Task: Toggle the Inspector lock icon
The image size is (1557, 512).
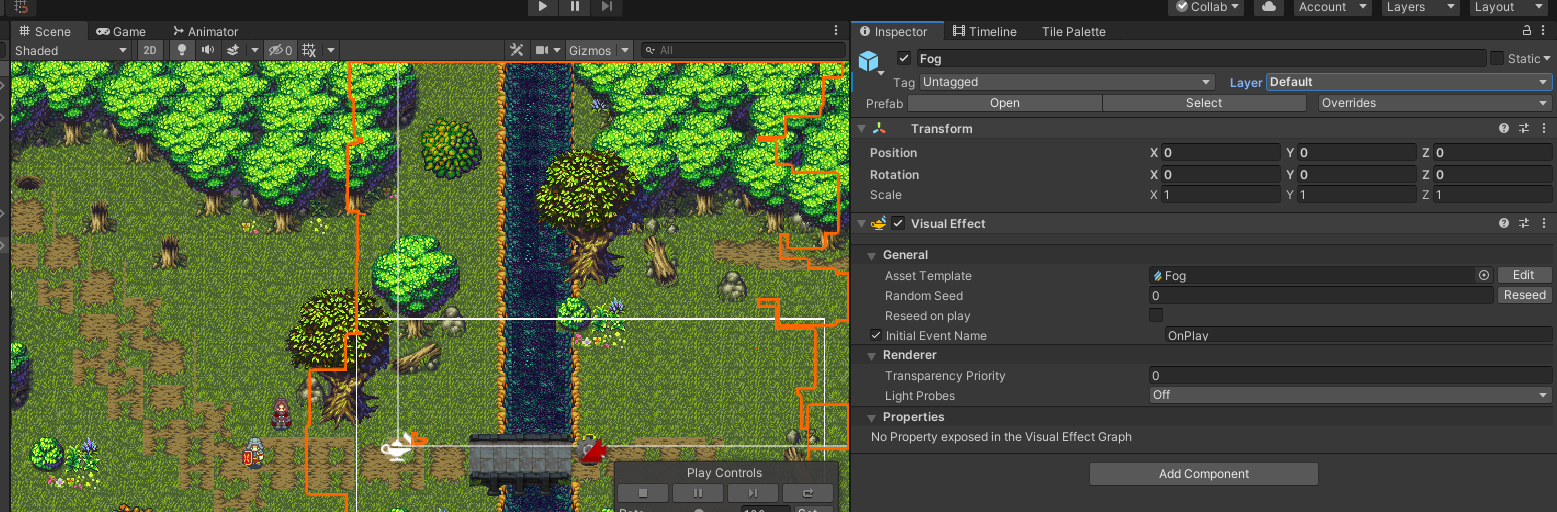Action: [1527, 31]
